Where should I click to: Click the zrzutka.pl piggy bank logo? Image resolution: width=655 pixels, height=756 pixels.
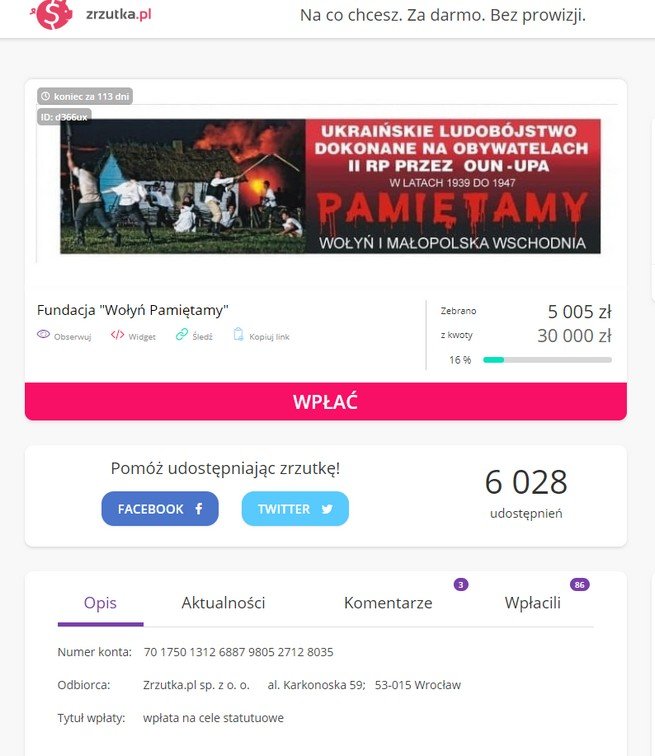tap(51, 14)
